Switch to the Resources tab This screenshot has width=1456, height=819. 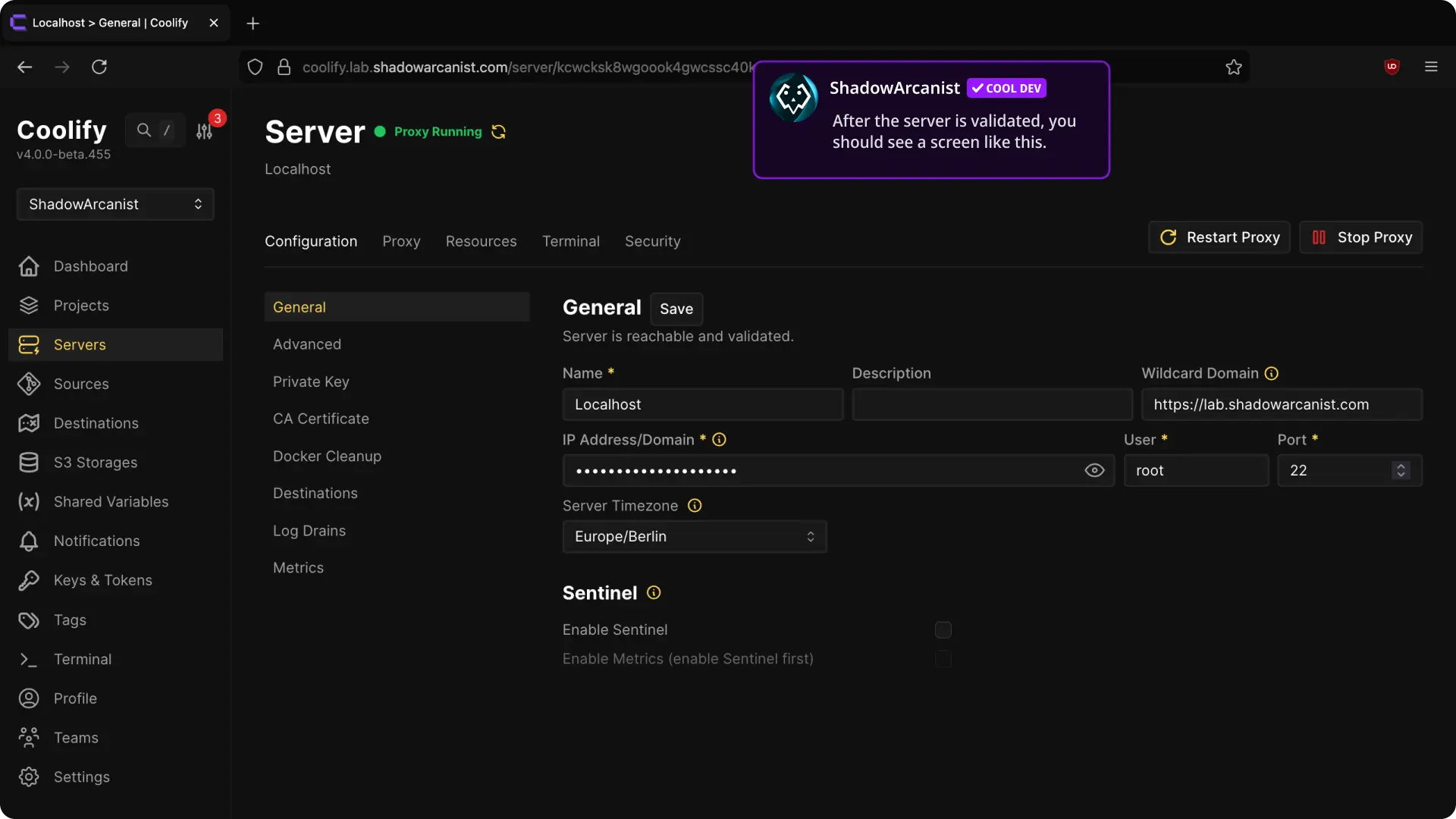pyautogui.click(x=481, y=241)
